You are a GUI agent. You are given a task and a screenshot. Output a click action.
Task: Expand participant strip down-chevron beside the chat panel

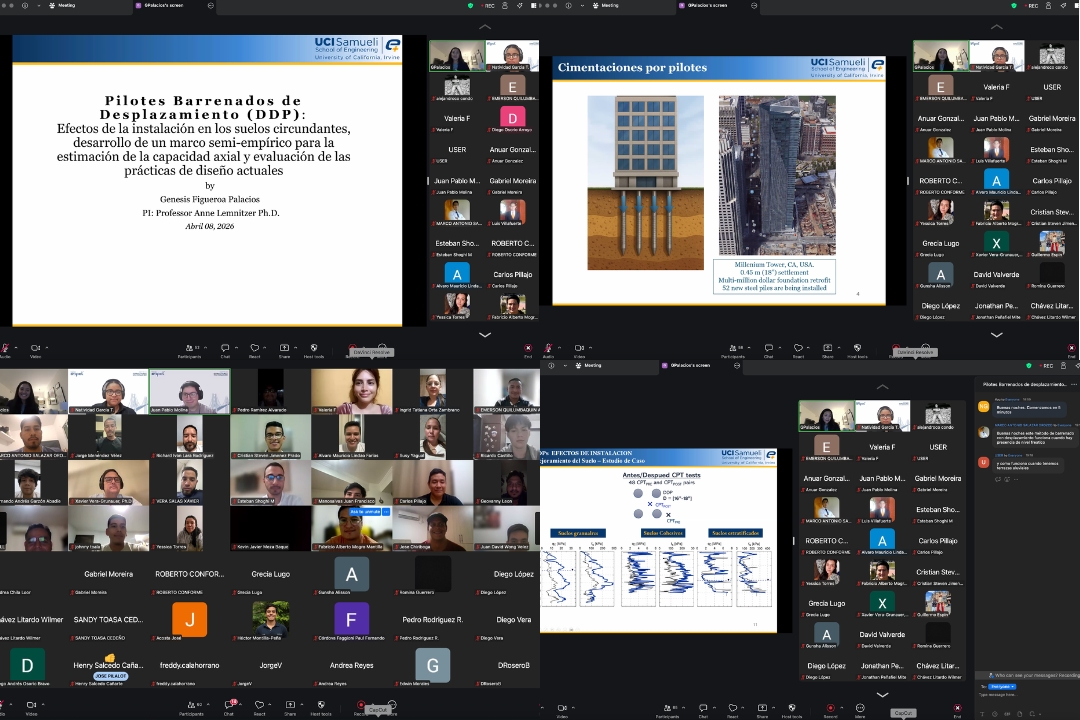(x=882, y=694)
